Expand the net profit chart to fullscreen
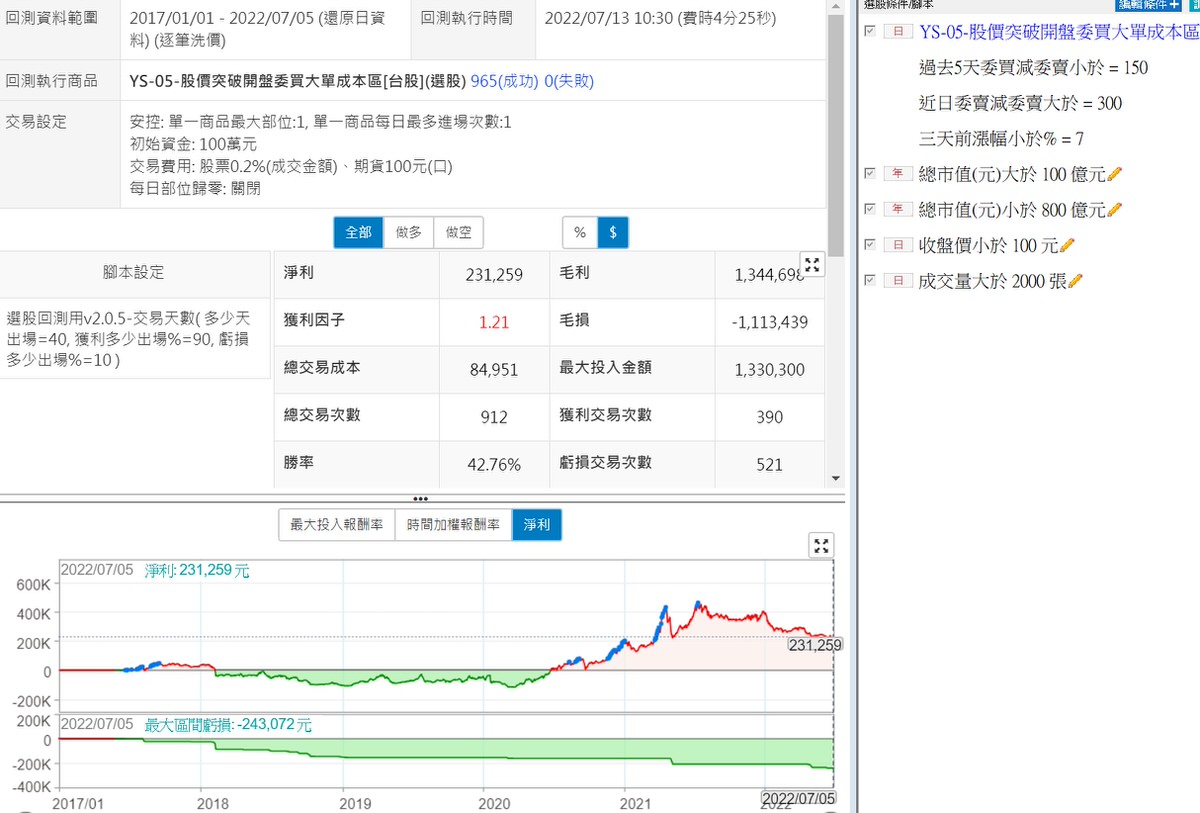This screenshot has height=813, width=1200. tap(821, 545)
